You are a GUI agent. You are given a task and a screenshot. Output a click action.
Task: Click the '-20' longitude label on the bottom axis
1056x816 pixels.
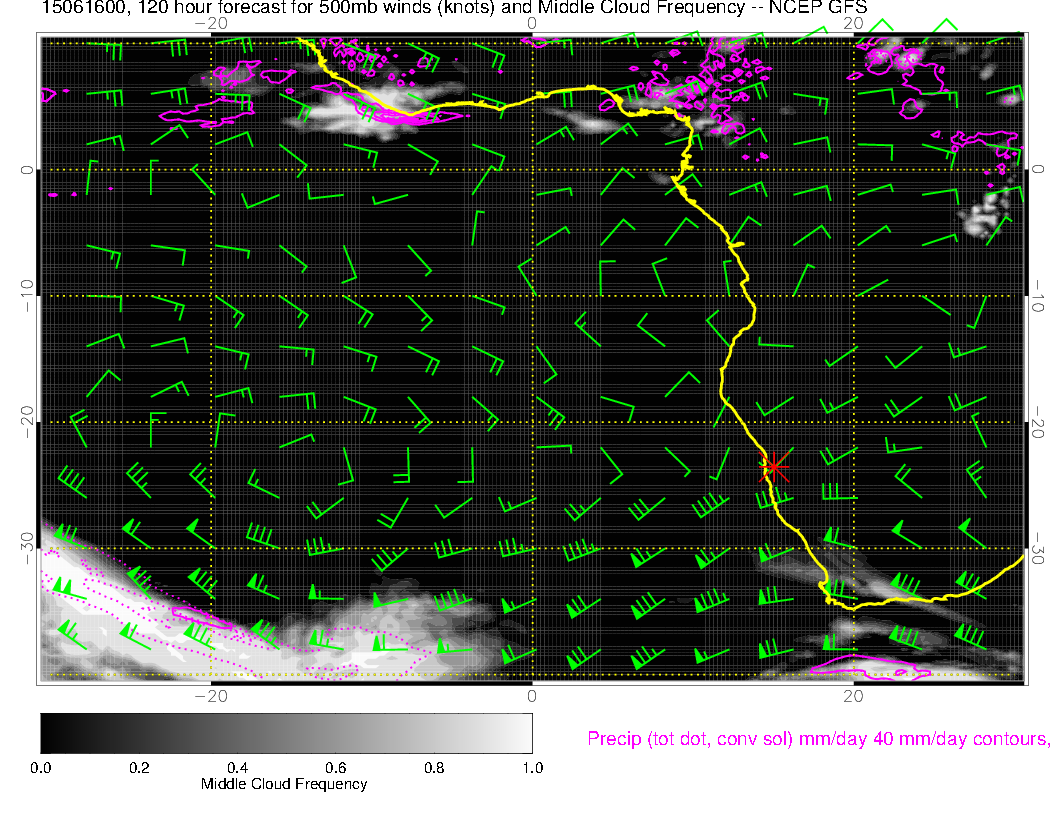point(211,696)
